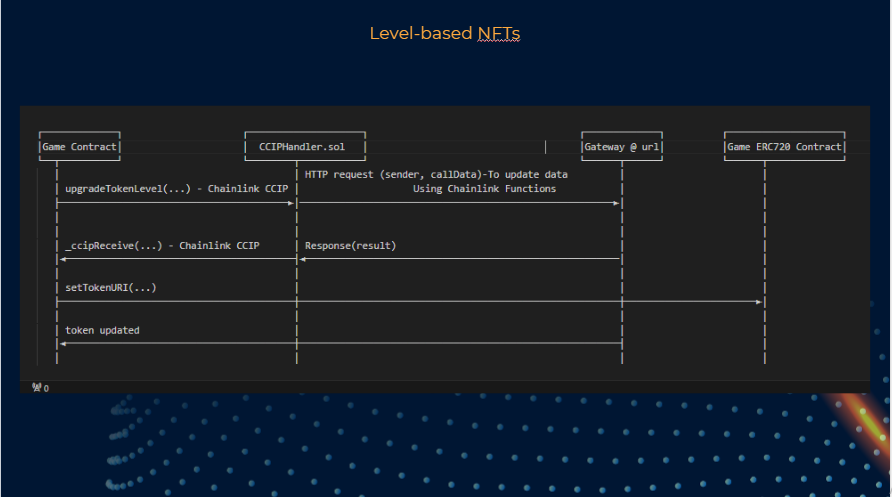Select the 'Gateway @ url' participant box
This screenshot has height=497, width=892.
point(622,147)
